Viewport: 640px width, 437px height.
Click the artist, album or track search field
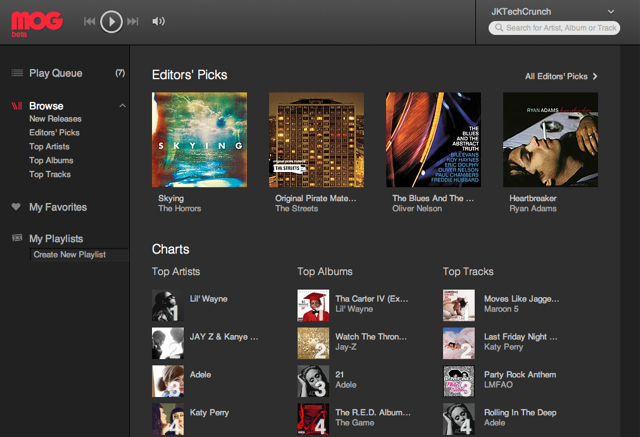tap(554, 28)
